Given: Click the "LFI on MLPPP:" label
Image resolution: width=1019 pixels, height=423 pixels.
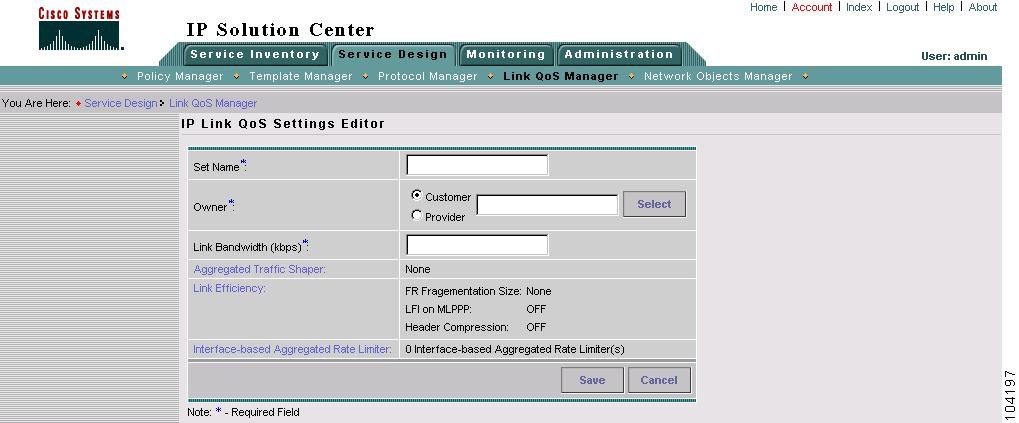Looking at the screenshot, I should [439, 309].
